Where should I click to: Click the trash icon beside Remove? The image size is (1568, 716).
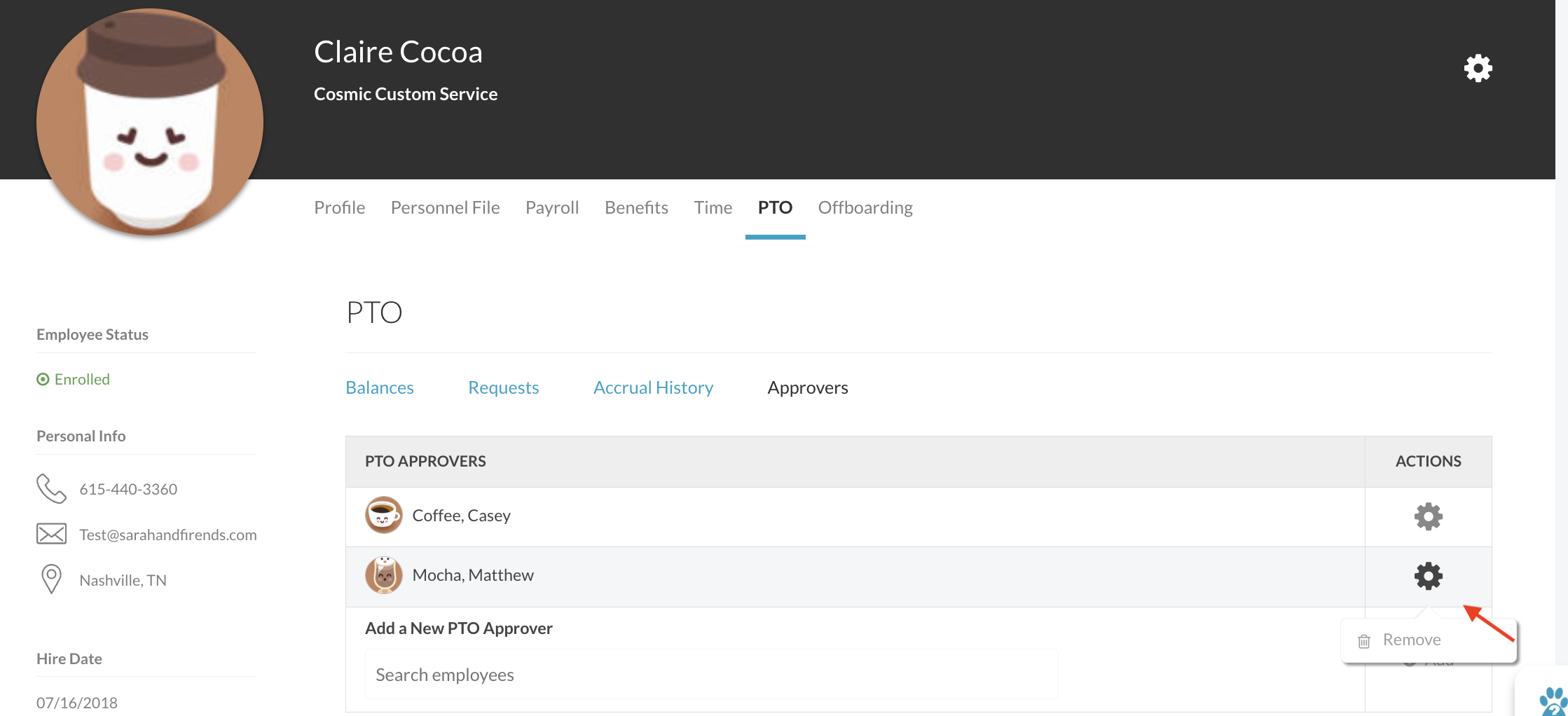1363,640
